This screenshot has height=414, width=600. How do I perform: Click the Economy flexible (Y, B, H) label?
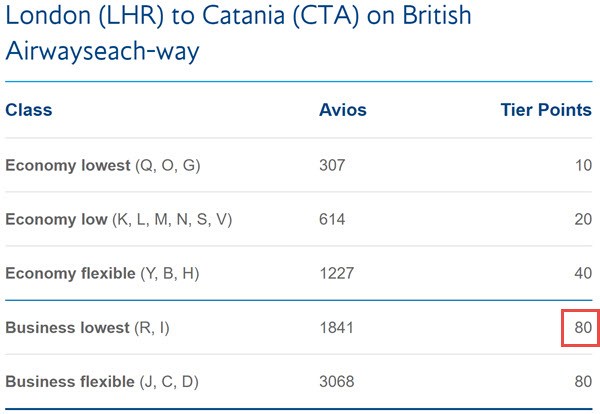[102, 274]
